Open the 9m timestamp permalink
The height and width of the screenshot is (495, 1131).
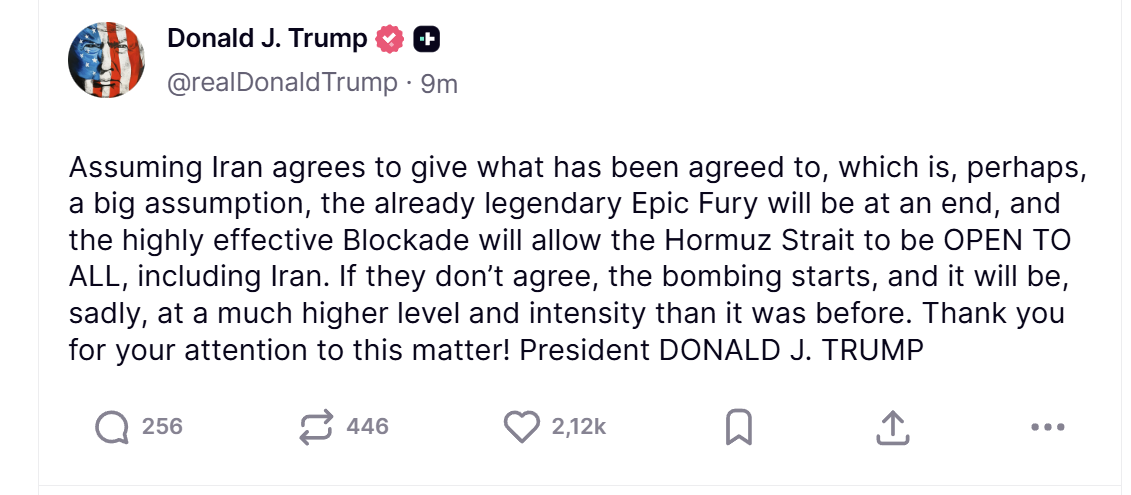tap(439, 84)
